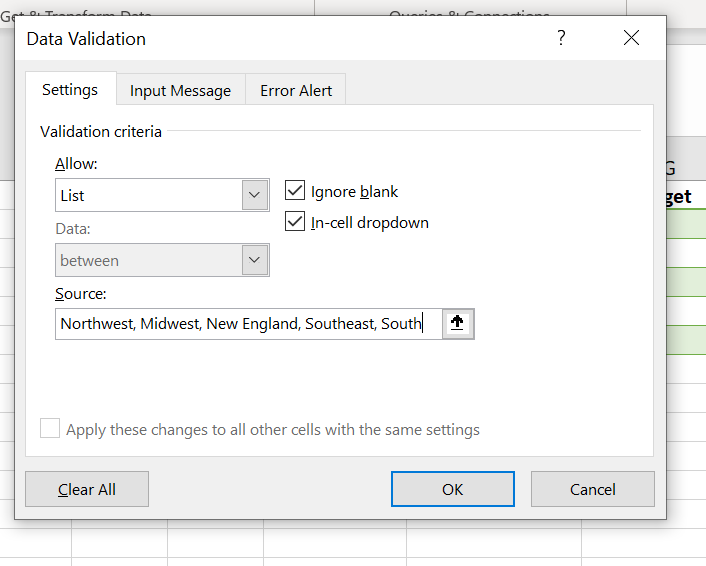Confirm with the OK button
This screenshot has height=566, width=706.
(452, 489)
